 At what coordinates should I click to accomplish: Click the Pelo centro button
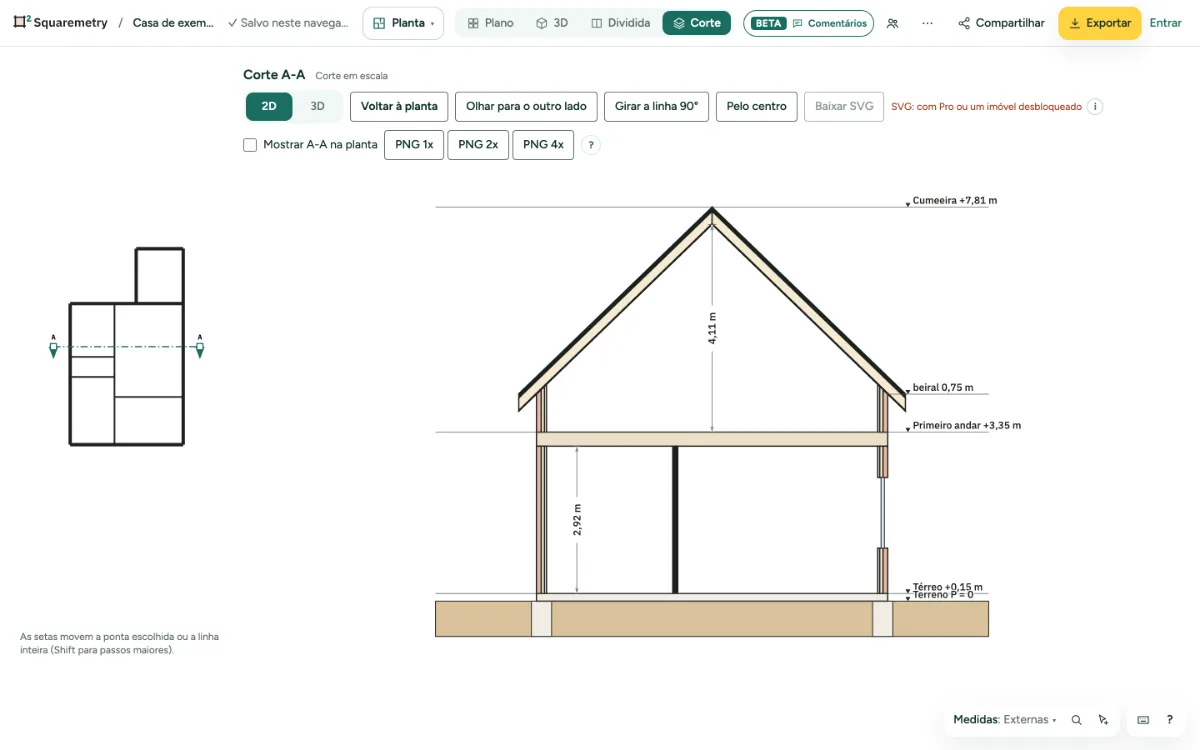[x=756, y=107]
